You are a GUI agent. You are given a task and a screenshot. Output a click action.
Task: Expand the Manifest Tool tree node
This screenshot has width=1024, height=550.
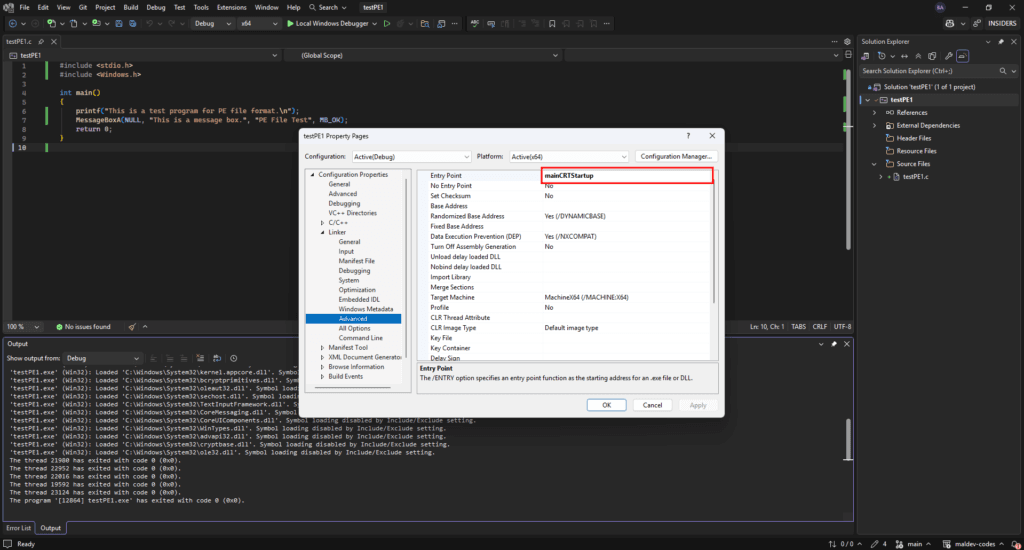click(x=322, y=347)
